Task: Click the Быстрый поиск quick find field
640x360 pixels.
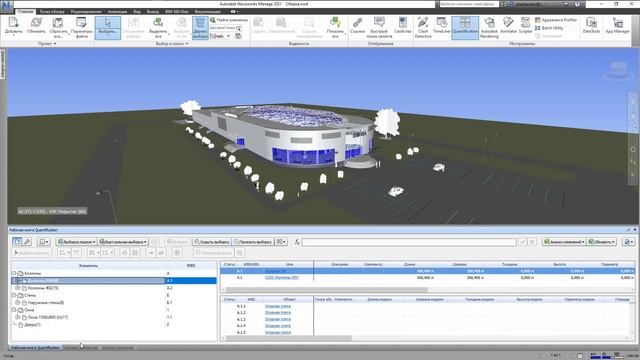Action: click(x=225, y=28)
